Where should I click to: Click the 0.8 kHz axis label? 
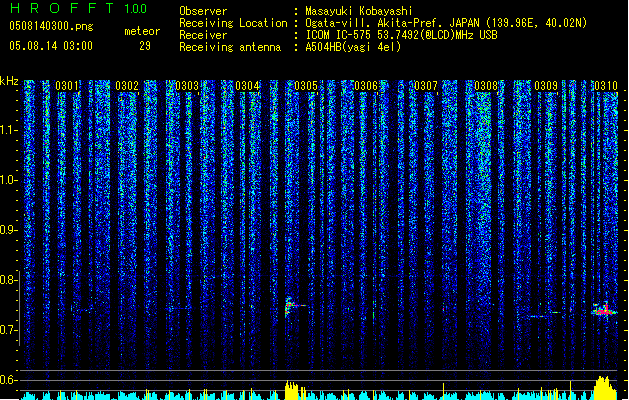point(8,280)
